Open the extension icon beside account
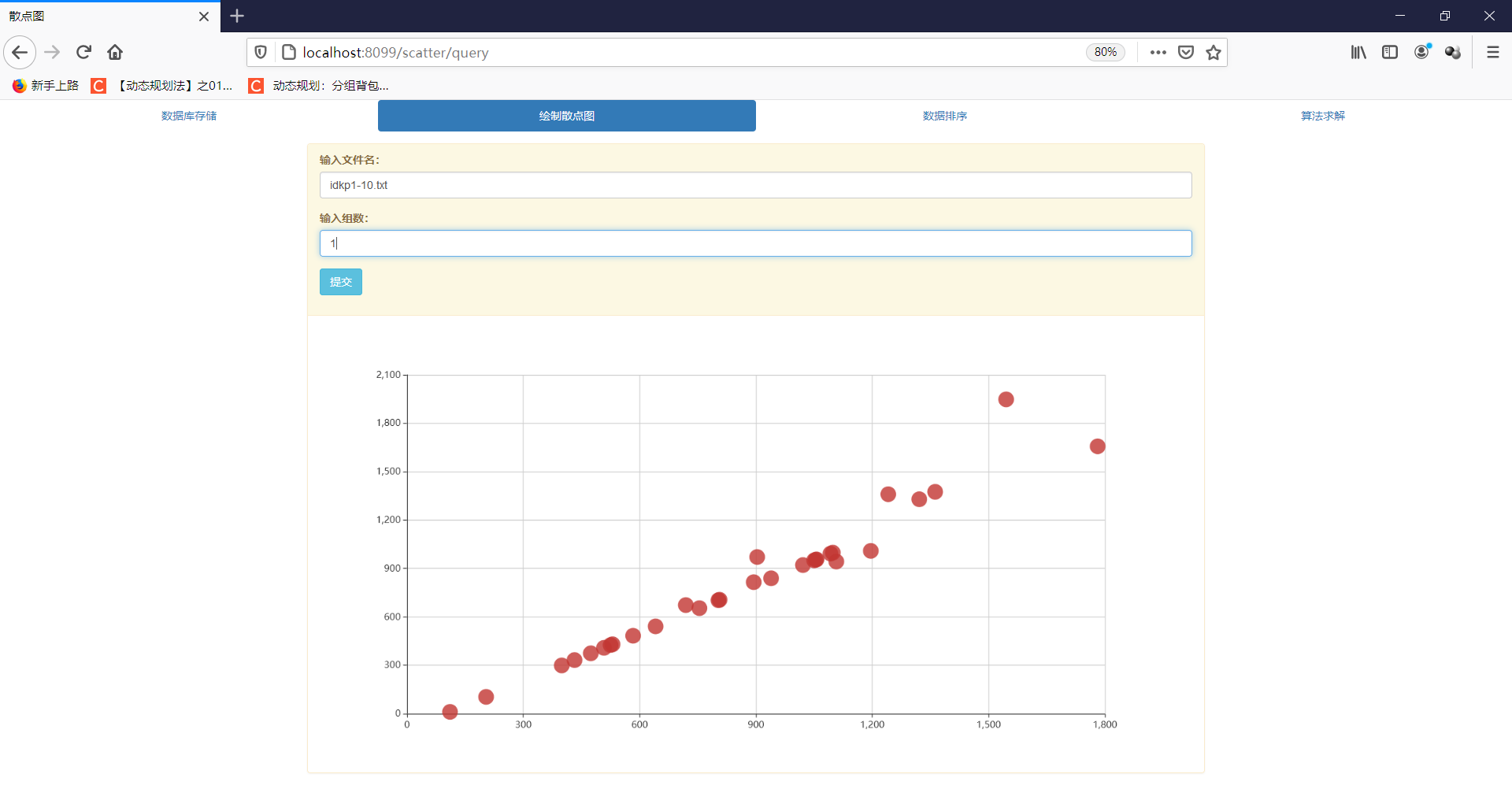Image resolution: width=1512 pixels, height=811 pixels. 1453,53
